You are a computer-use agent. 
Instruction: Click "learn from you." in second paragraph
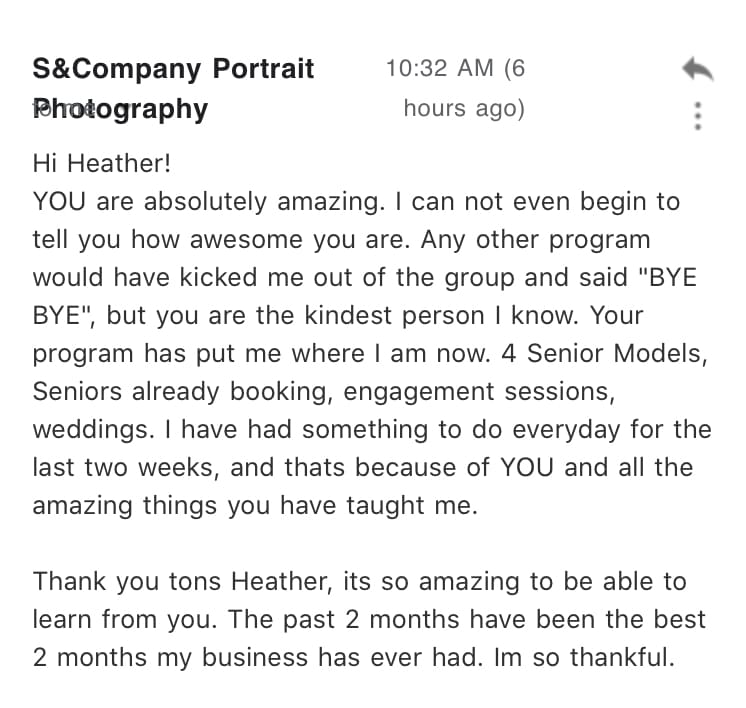point(125,620)
